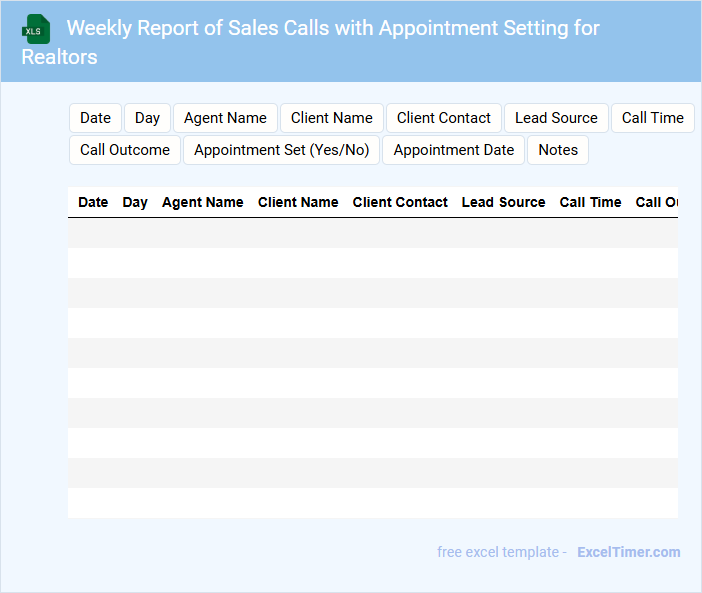The image size is (702, 593).
Task: Choose the Client Contact tag
Action: [x=443, y=118]
